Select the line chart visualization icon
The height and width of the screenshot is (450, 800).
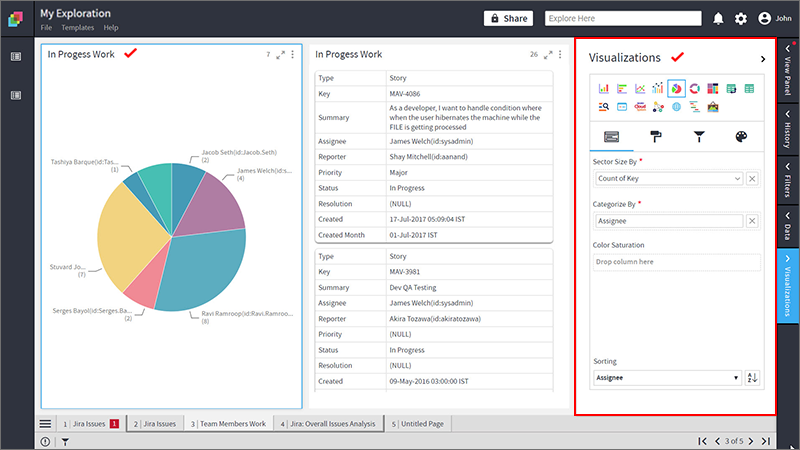[640, 89]
